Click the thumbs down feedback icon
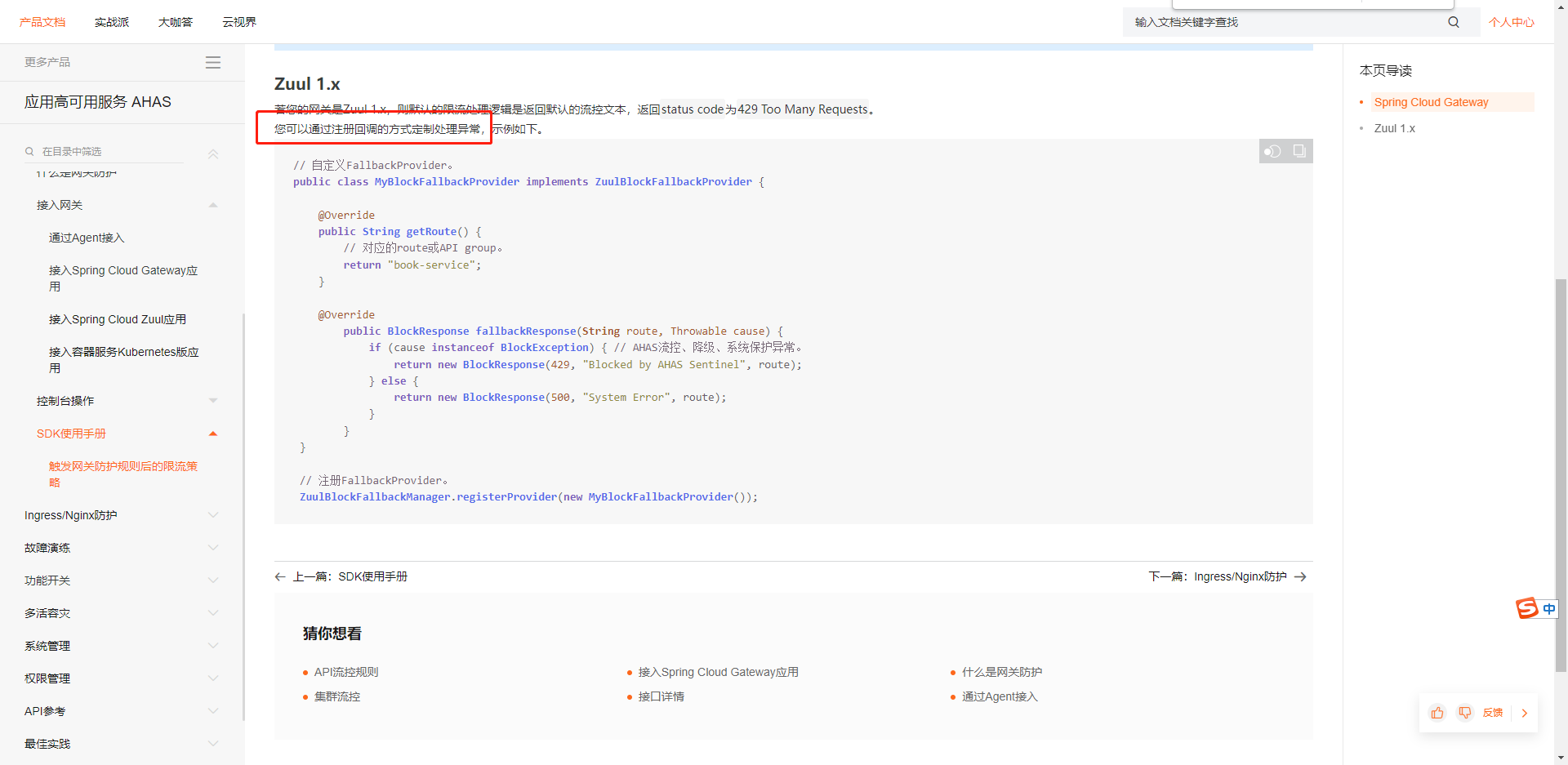The height and width of the screenshot is (765, 1568). tap(1465, 713)
